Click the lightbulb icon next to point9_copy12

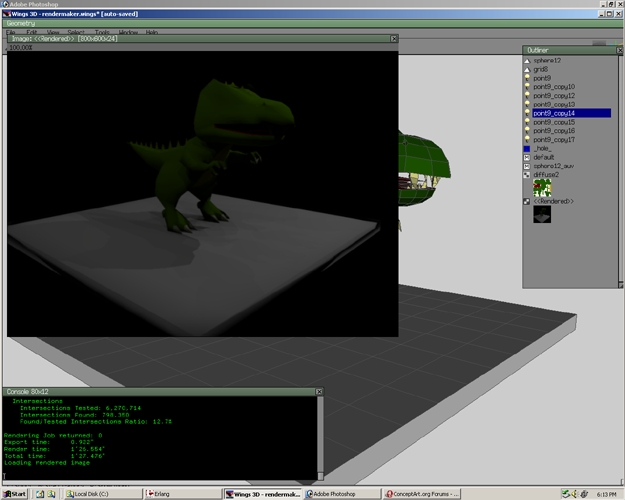pos(527,96)
